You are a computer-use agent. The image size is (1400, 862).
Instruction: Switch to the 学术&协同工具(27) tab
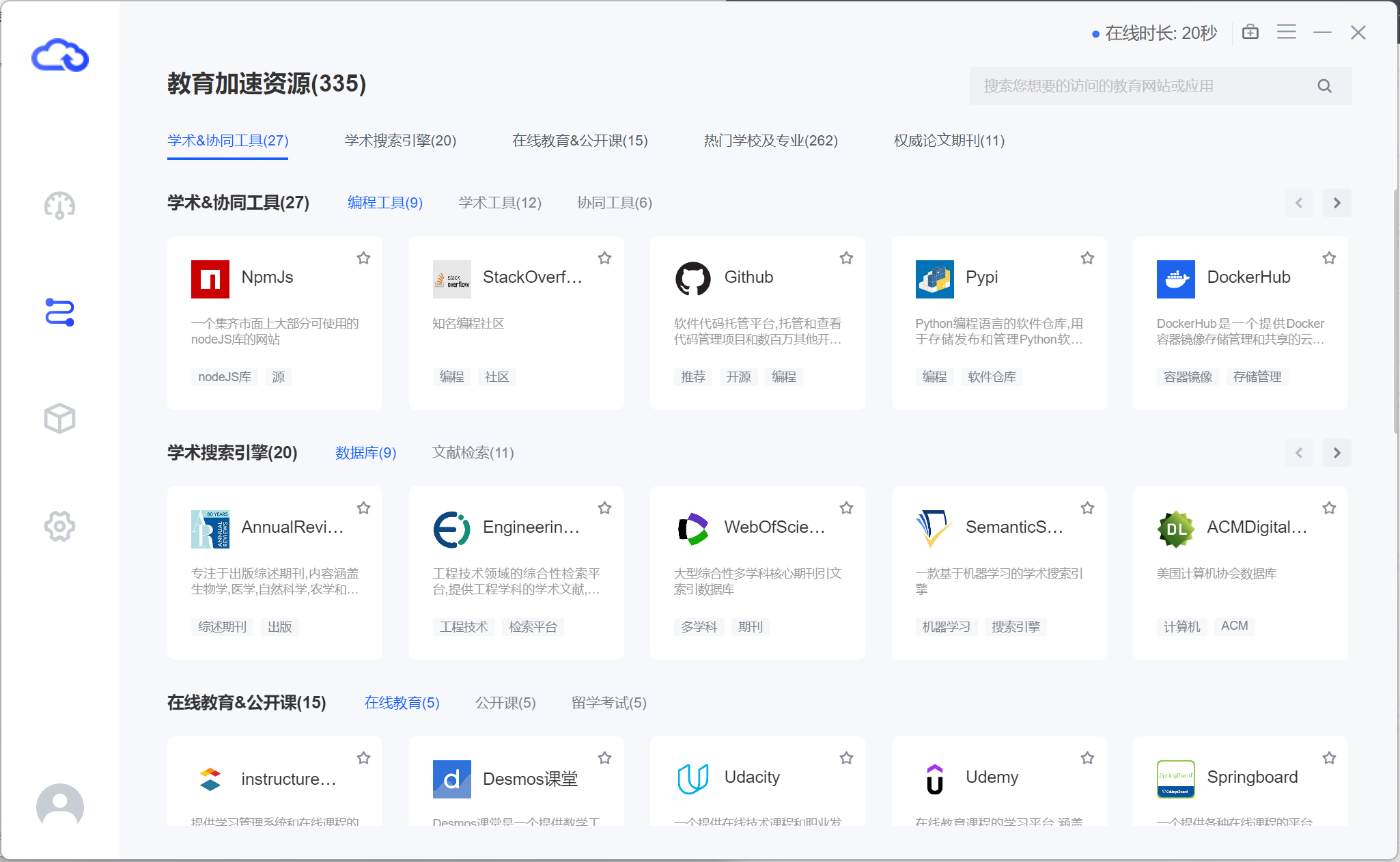click(227, 141)
